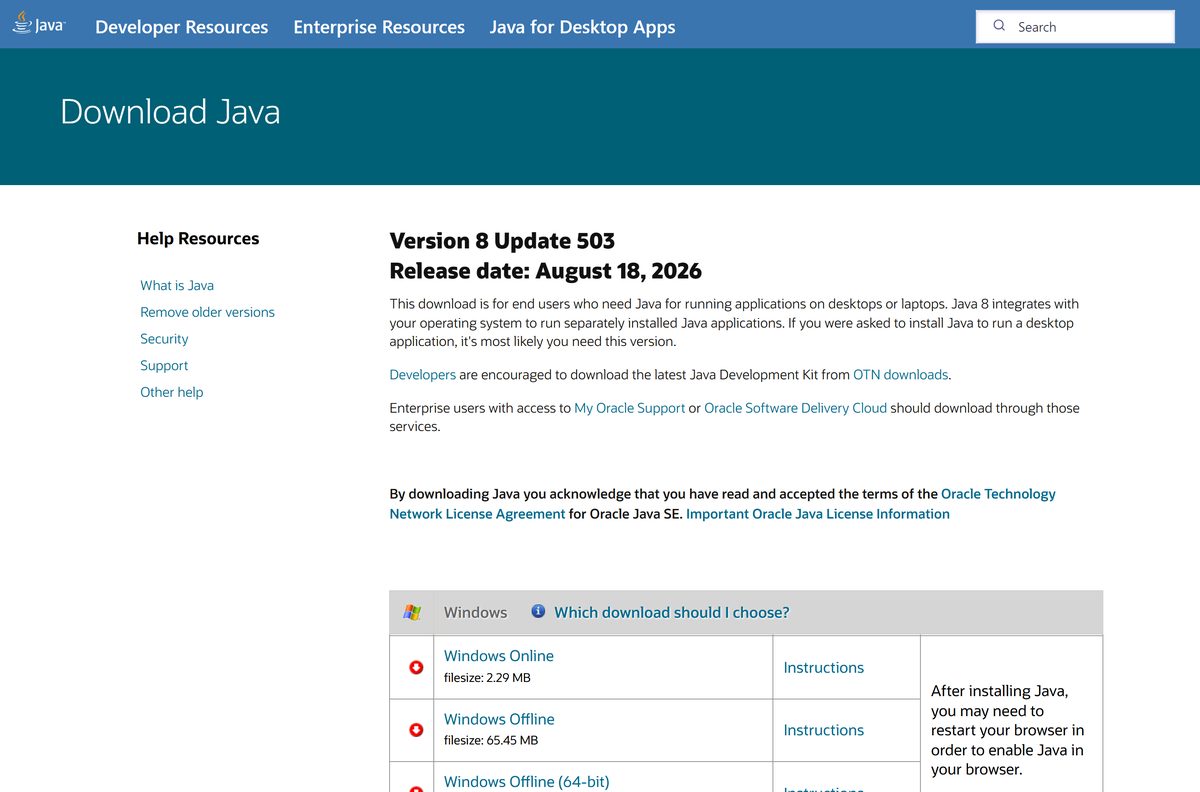Click red download arrow for Windows Online
Viewport: 1200px width, 792px height.
coord(416,667)
